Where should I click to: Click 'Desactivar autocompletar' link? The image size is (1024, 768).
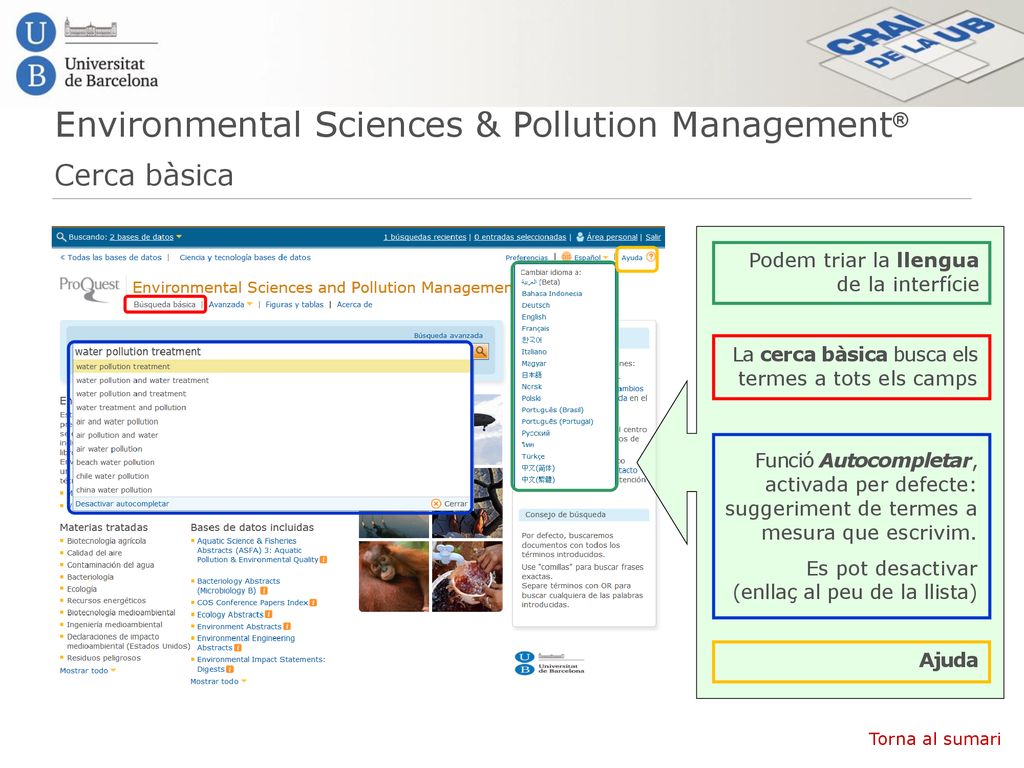(122, 504)
